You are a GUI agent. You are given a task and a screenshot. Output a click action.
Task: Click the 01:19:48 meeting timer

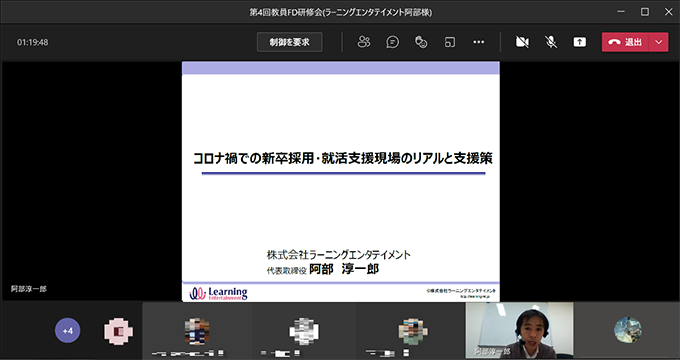click(x=33, y=43)
